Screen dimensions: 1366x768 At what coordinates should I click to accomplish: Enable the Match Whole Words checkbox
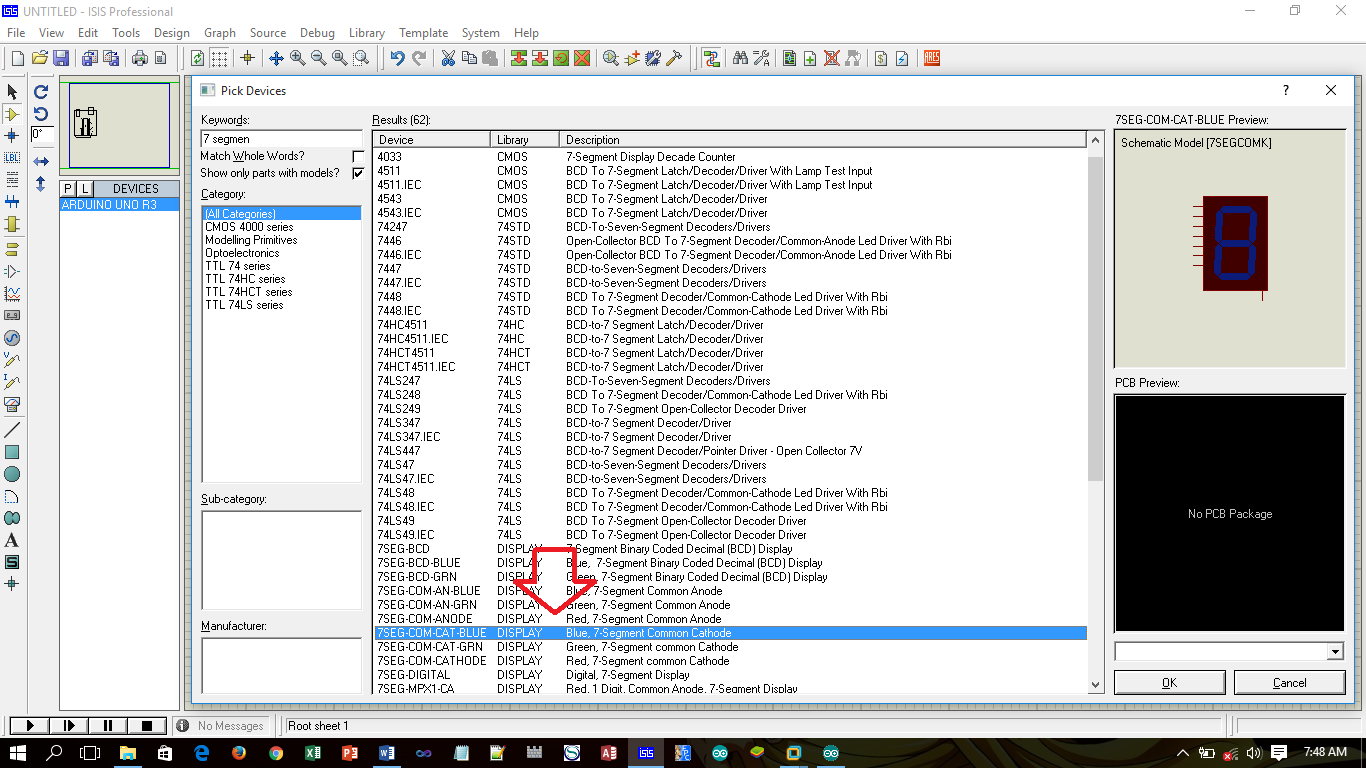click(357, 156)
